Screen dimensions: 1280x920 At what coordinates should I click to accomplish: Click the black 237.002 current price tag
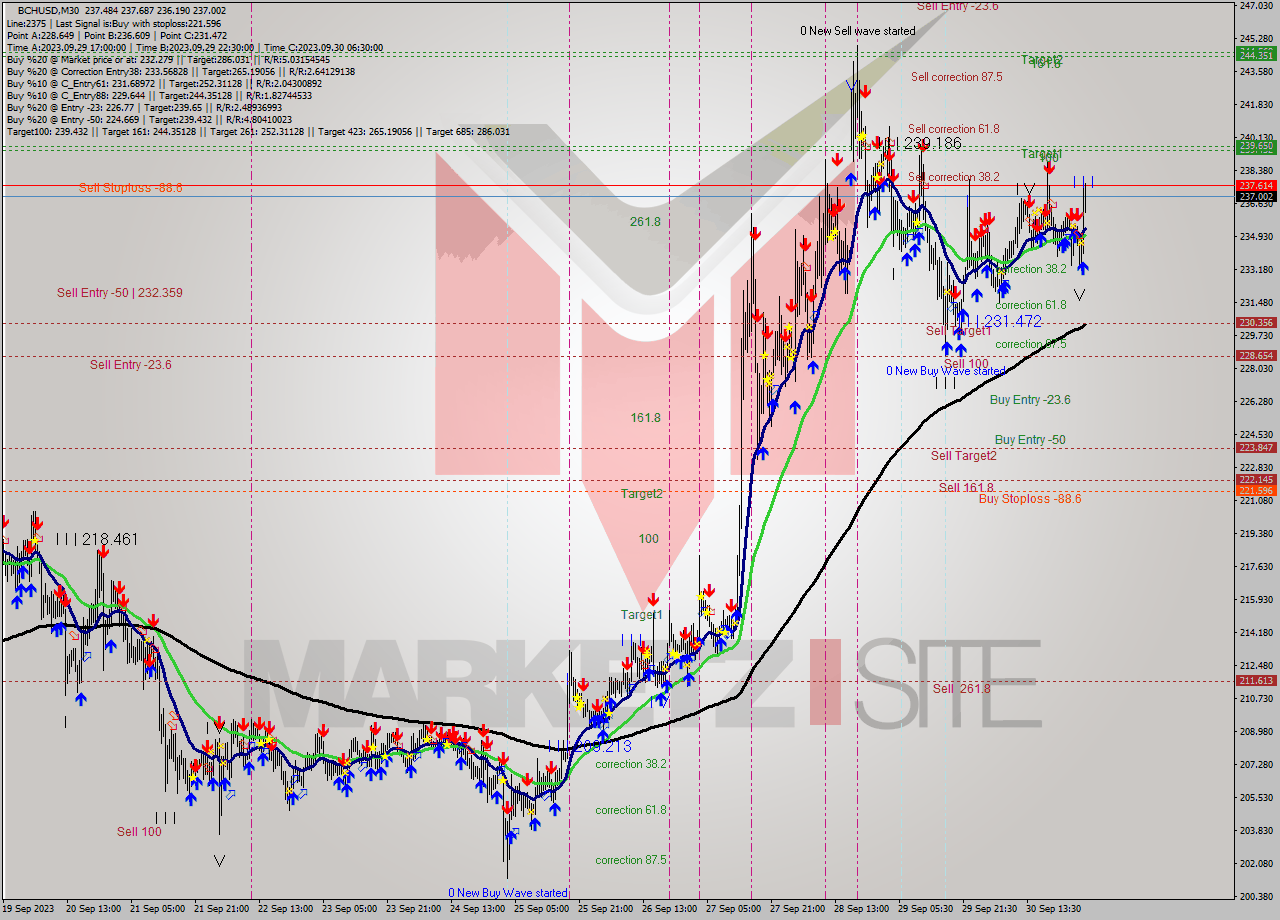pyautogui.click(x=1257, y=197)
